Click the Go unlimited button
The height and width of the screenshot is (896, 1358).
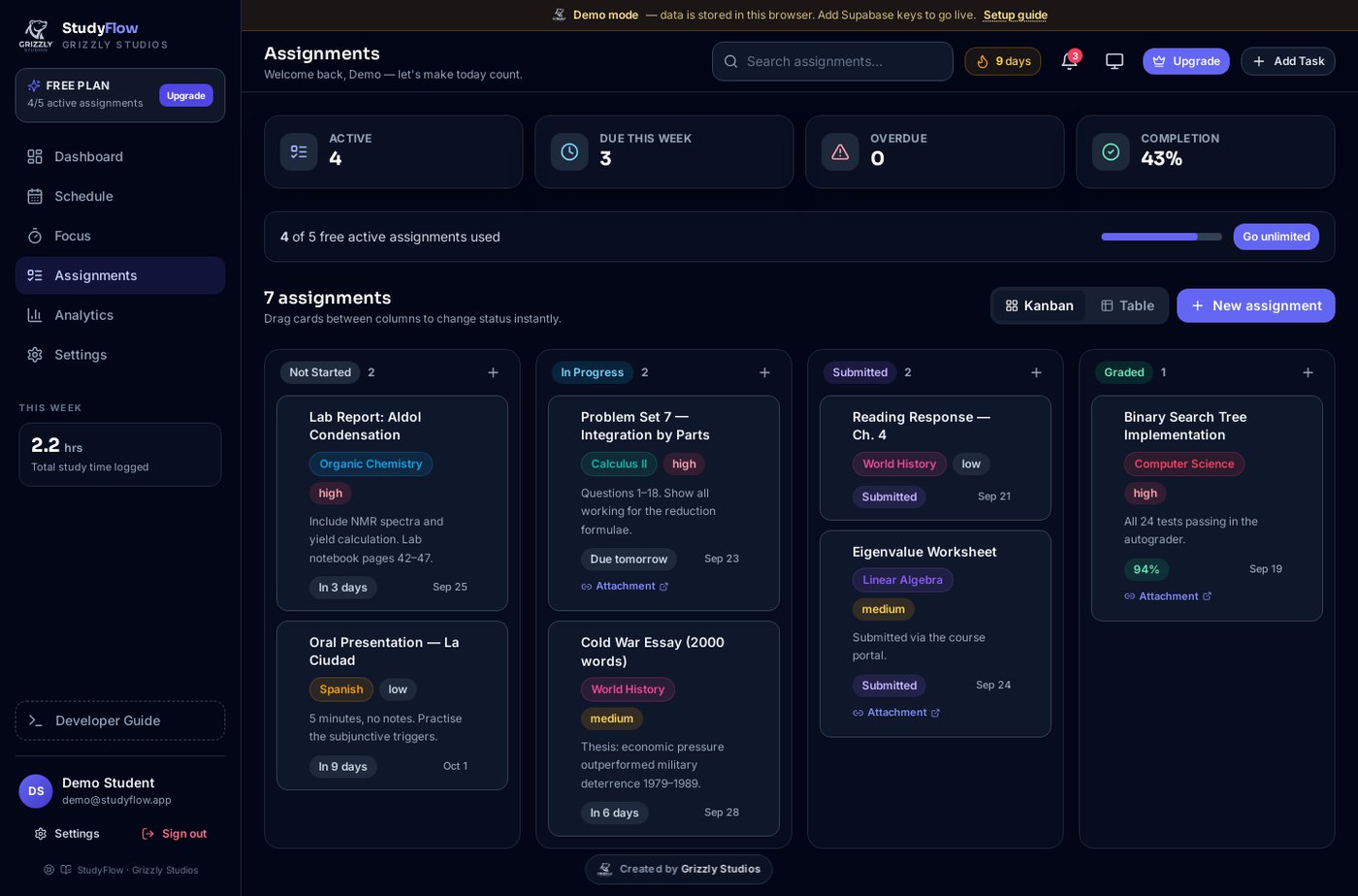tap(1277, 237)
